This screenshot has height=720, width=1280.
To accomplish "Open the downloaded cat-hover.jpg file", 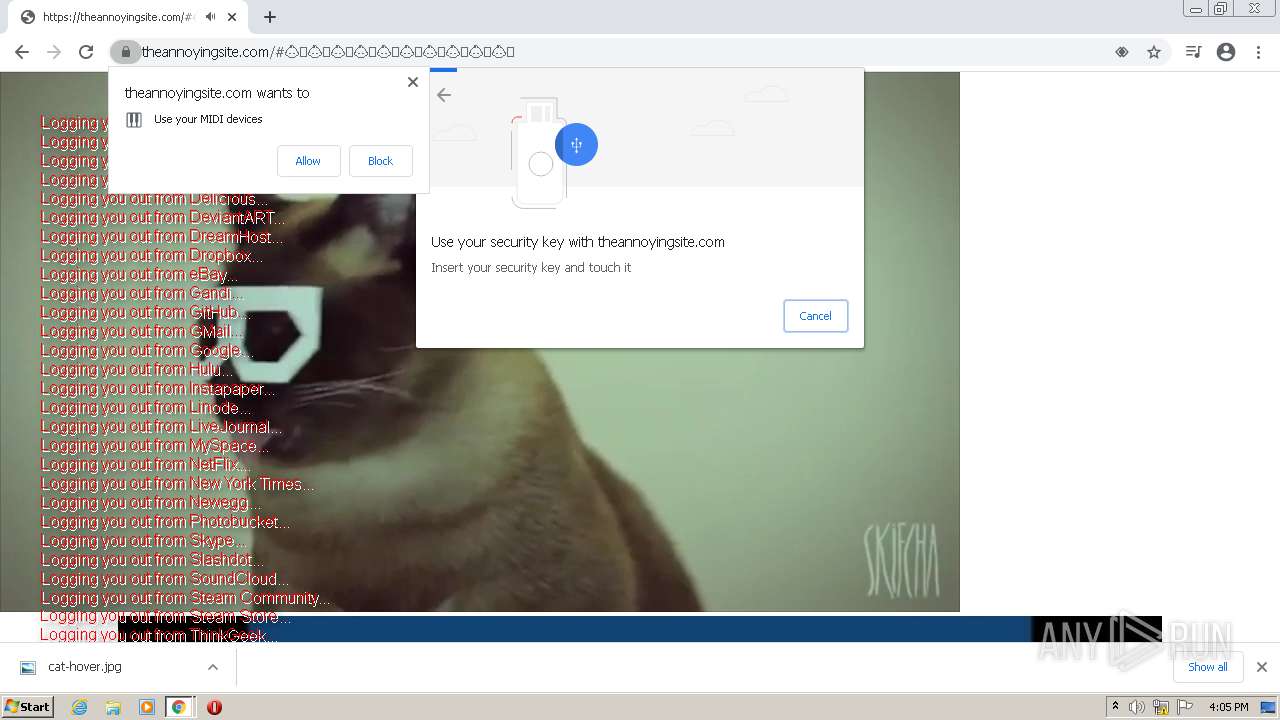I will click(x=85, y=667).
